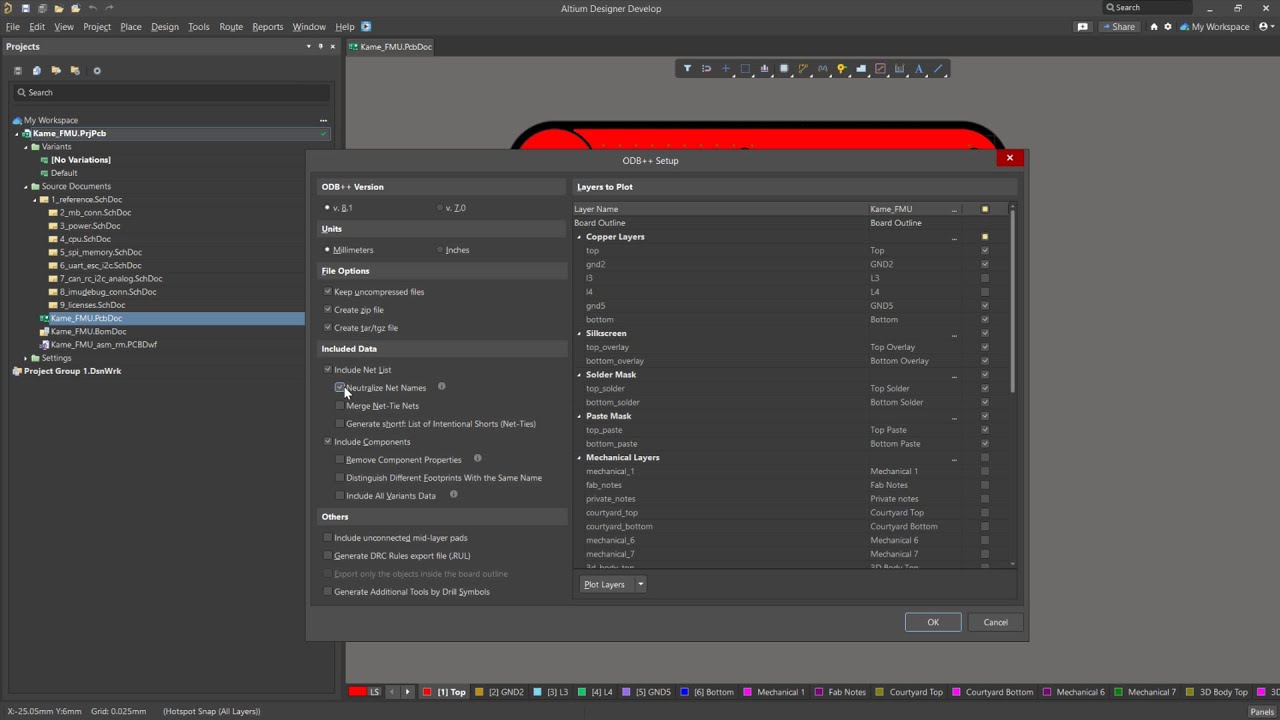
Task: Select the keepout region tool icon
Action: [x=880, y=69]
